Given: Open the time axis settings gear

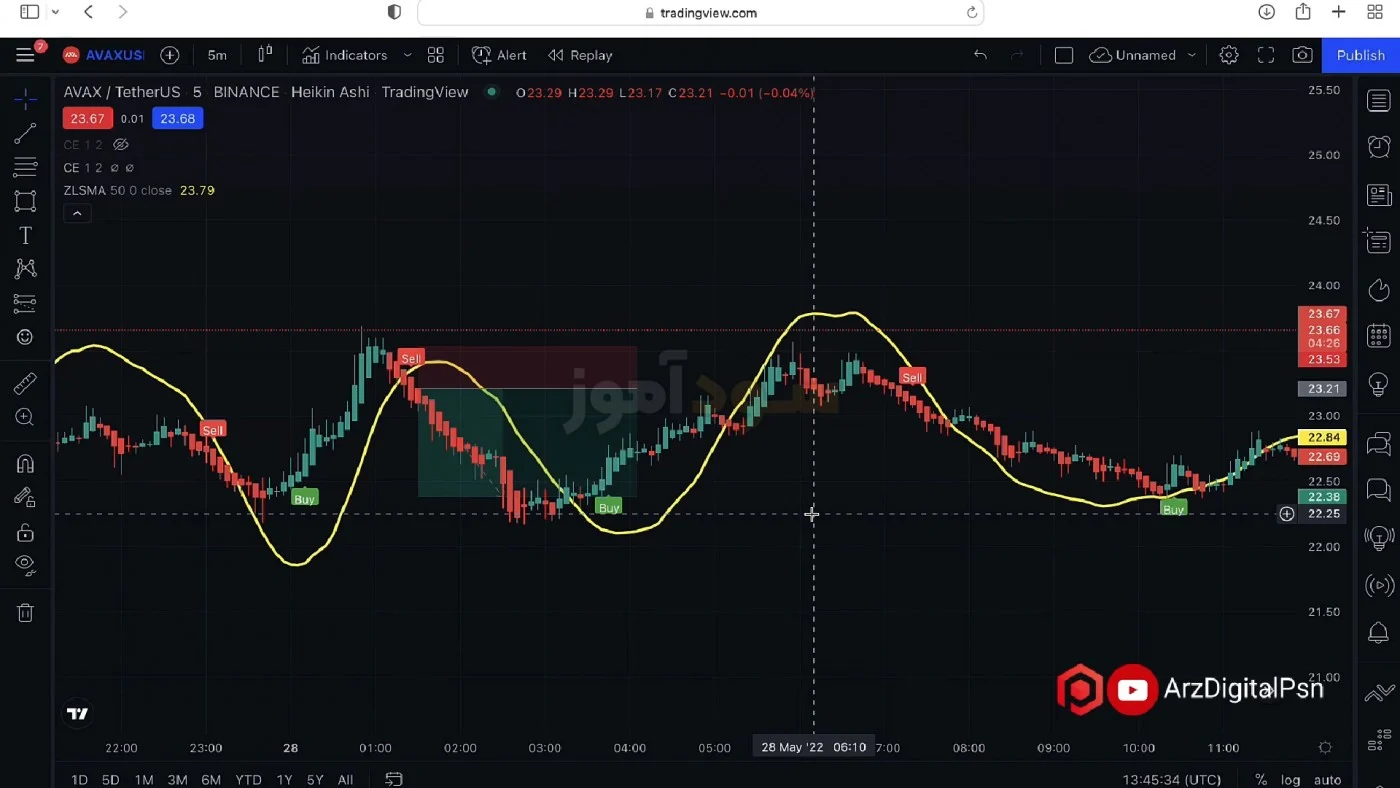Looking at the screenshot, I should point(1326,747).
